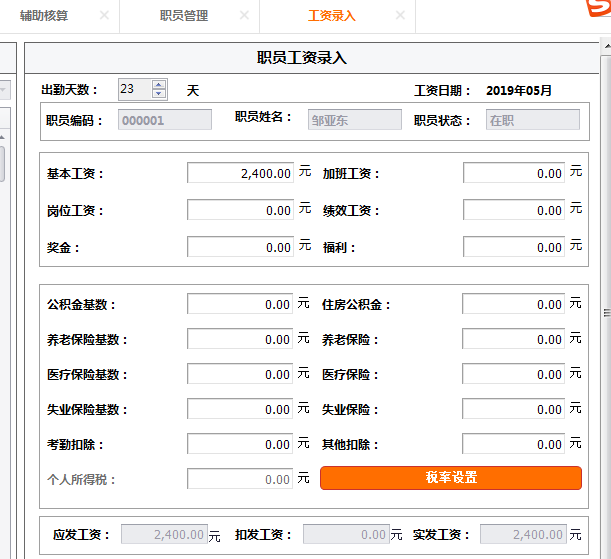
Task: Close the 工资录入 tab
Action: (400, 16)
